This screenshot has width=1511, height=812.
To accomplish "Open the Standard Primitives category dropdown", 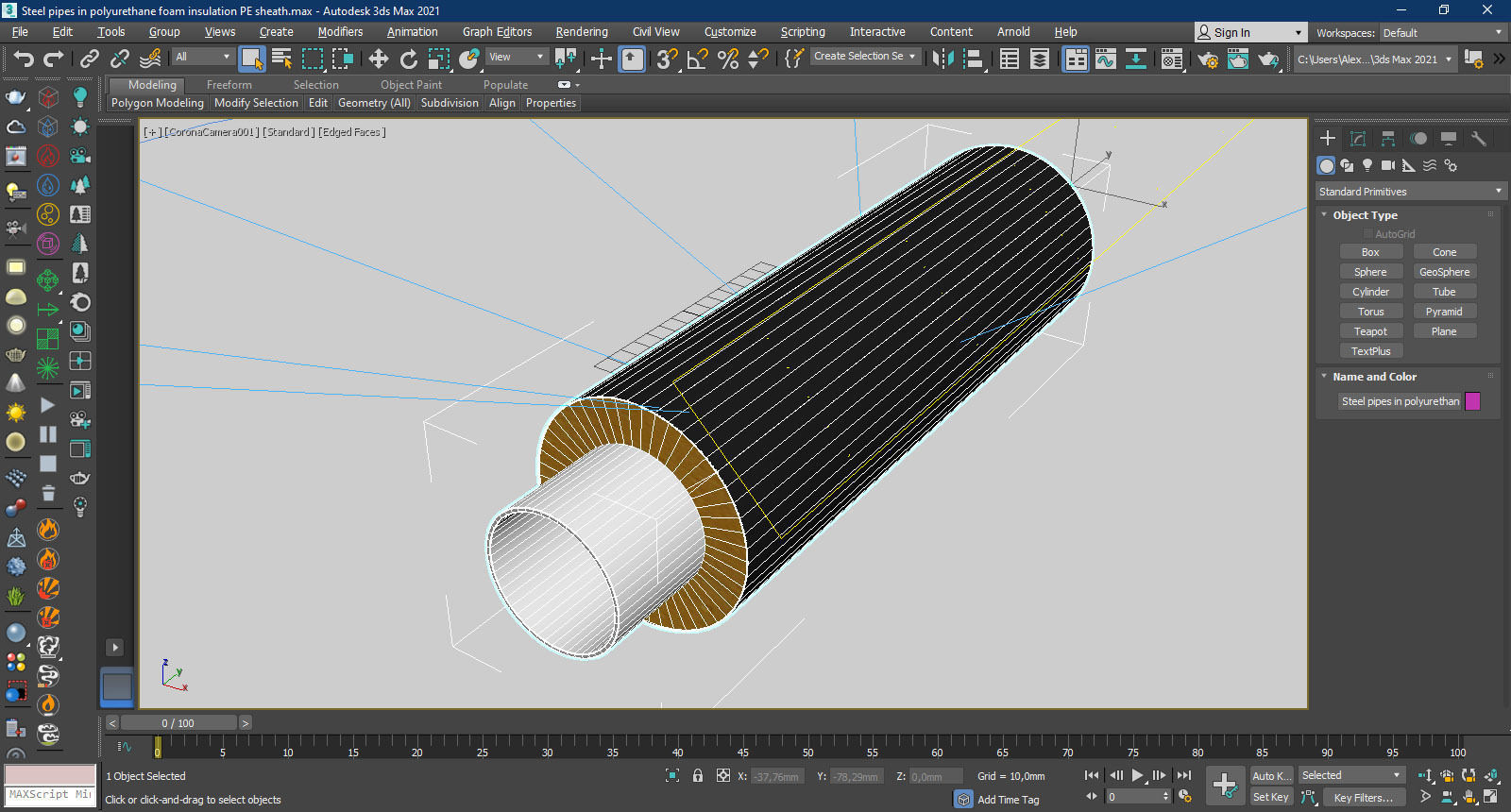I will point(1409,192).
